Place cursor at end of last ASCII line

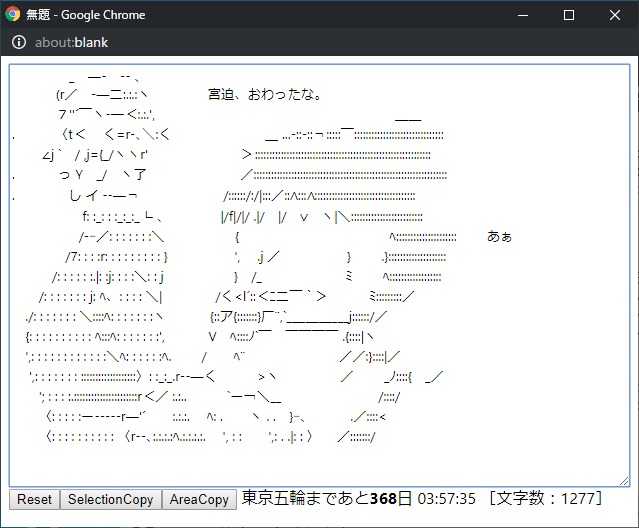(378, 438)
